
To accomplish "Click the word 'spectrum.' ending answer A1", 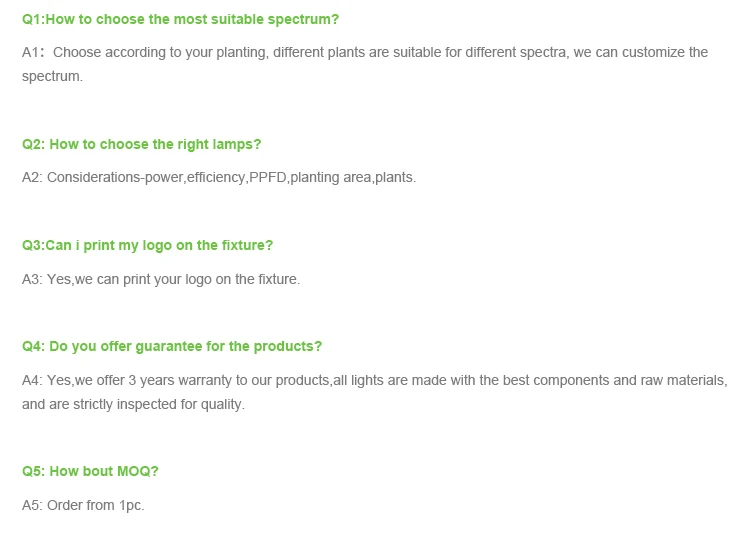I will (52, 77).
